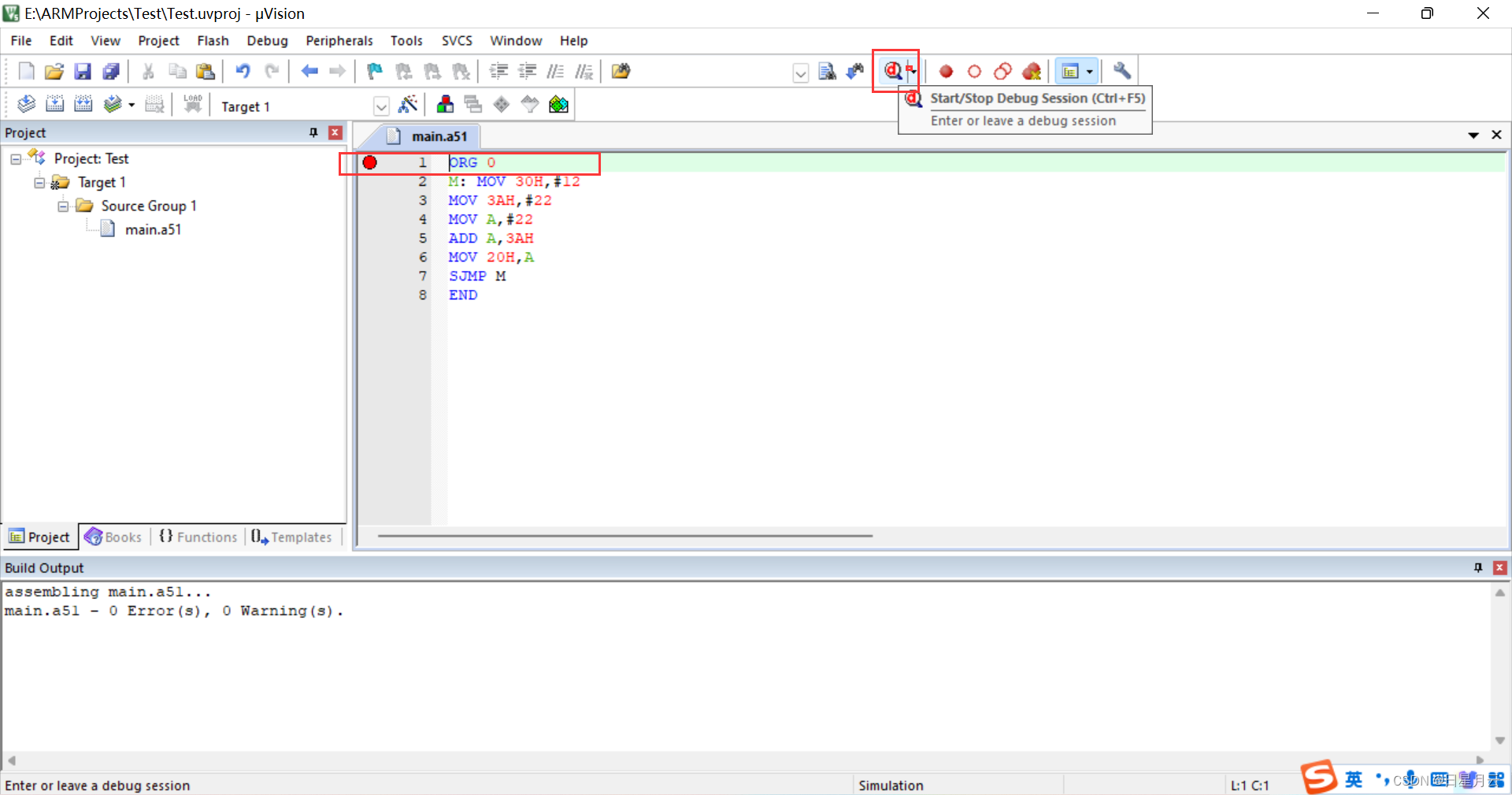1512x795 pixels.
Task: Navigate backwards with blue left arrow
Action: pos(309,72)
